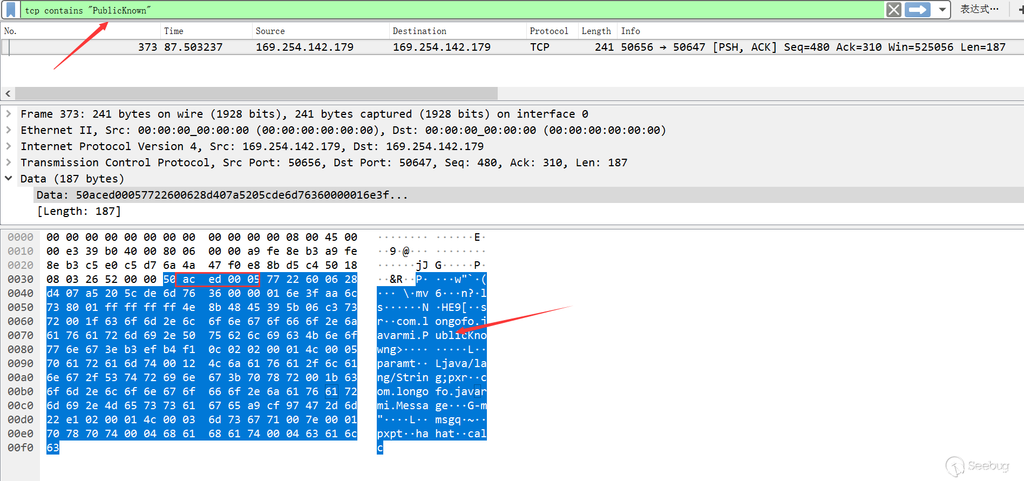Expand Transmission Control Protocol section
Viewport: 1024px width, 481px height.
pos(10,162)
